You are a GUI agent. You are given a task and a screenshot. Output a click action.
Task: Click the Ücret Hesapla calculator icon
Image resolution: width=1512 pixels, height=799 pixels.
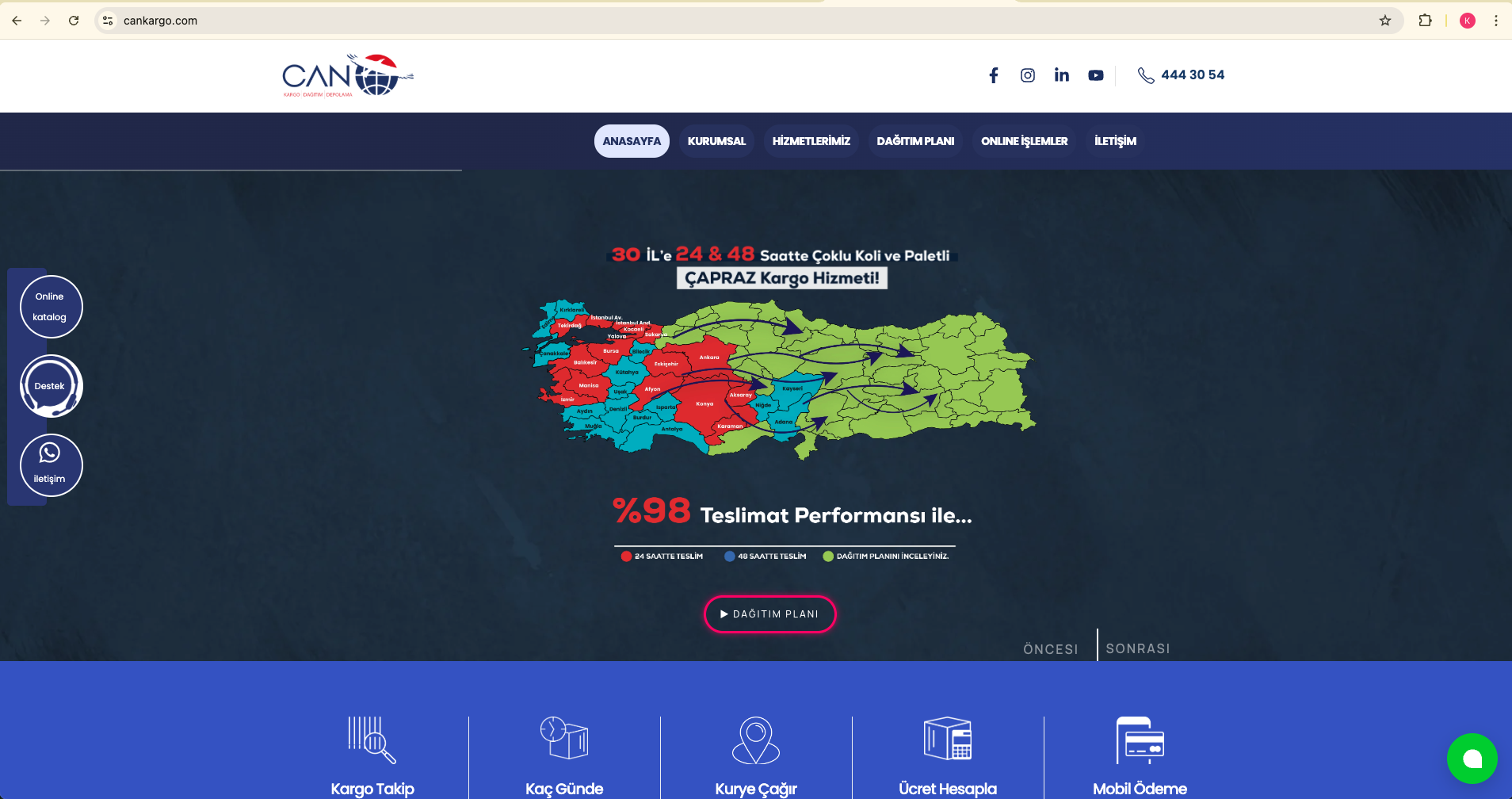tap(948, 738)
